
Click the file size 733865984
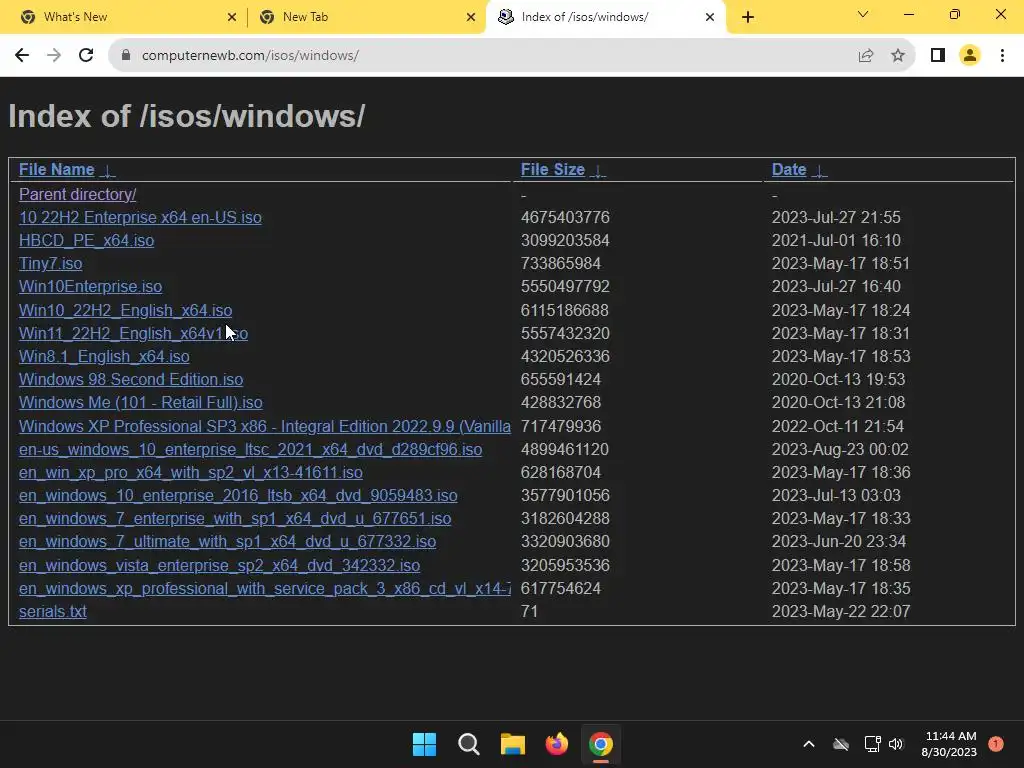pyautogui.click(x=560, y=264)
